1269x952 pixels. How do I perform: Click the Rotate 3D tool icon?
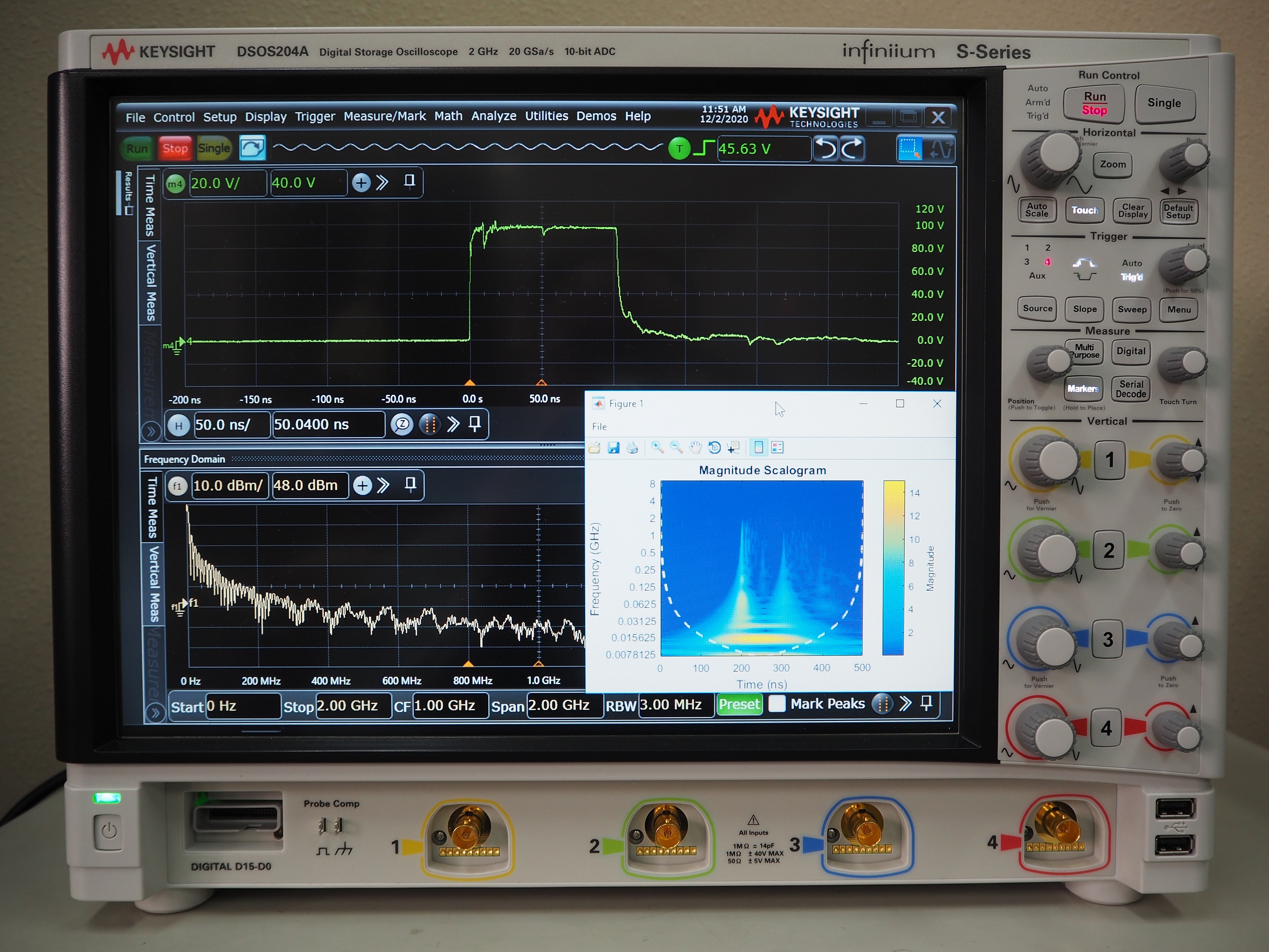coord(714,448)
